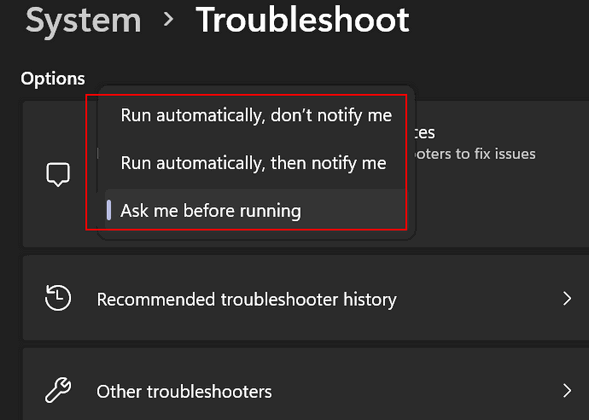Click the history clock icon

58,298
